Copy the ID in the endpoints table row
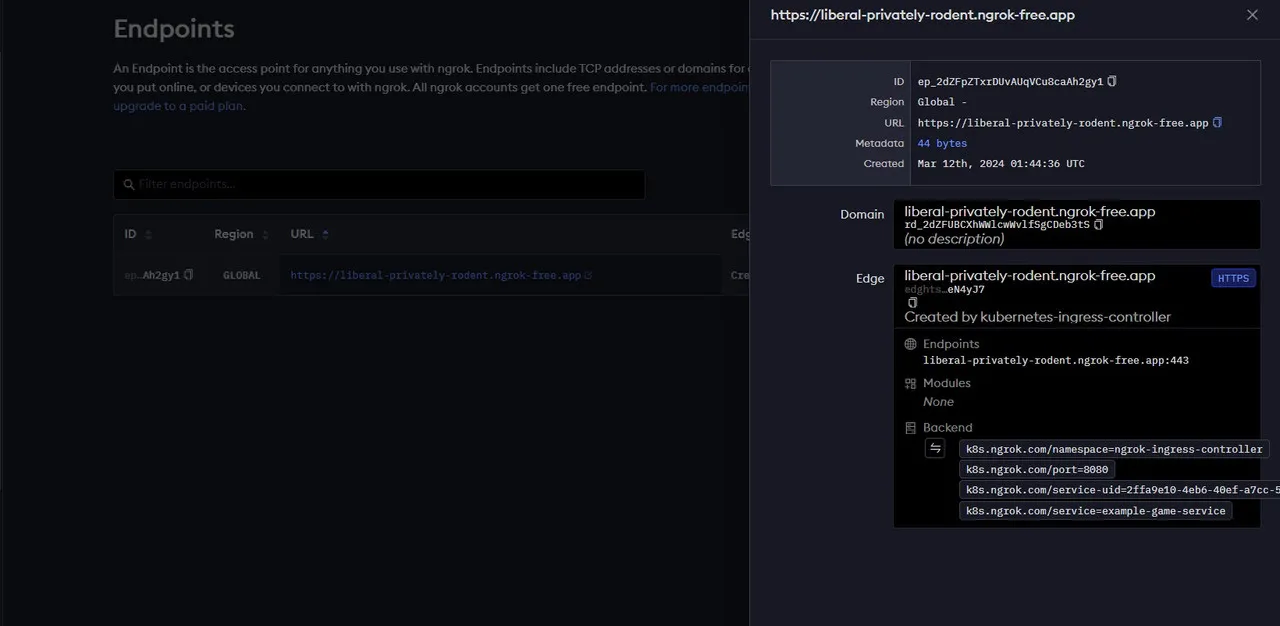 188,275
